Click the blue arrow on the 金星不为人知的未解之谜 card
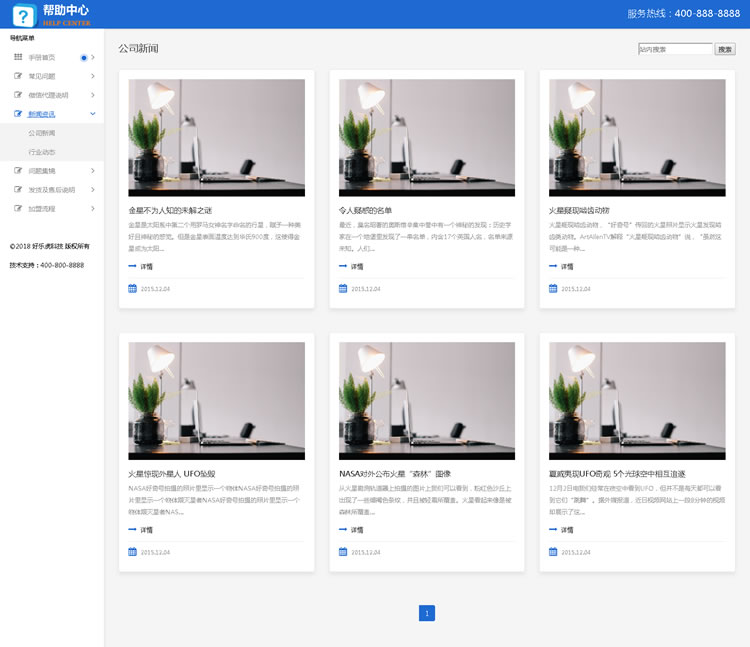Screen dimensions: 750x647 point(132,266)
